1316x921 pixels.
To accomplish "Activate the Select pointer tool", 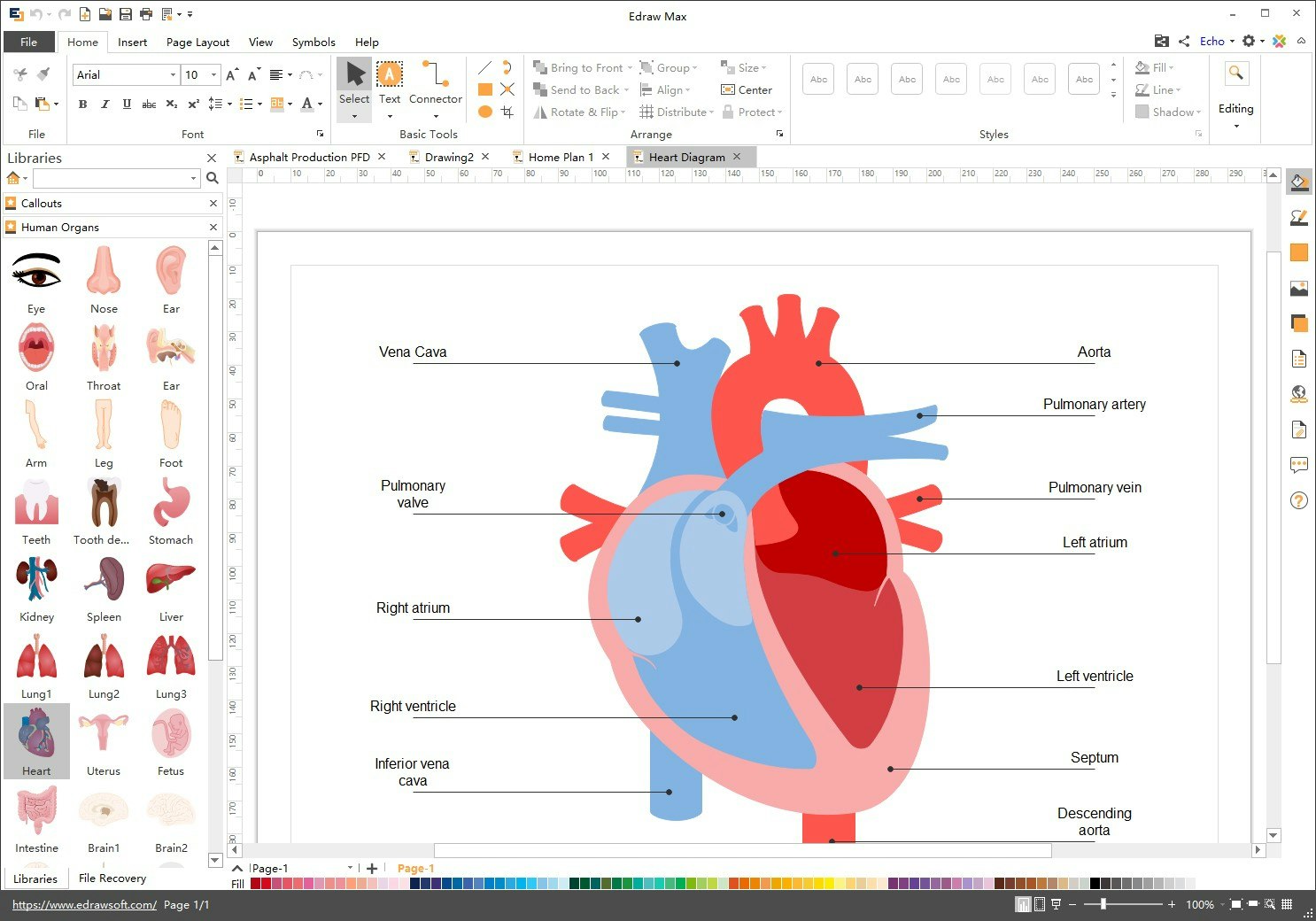I will 354,89.
